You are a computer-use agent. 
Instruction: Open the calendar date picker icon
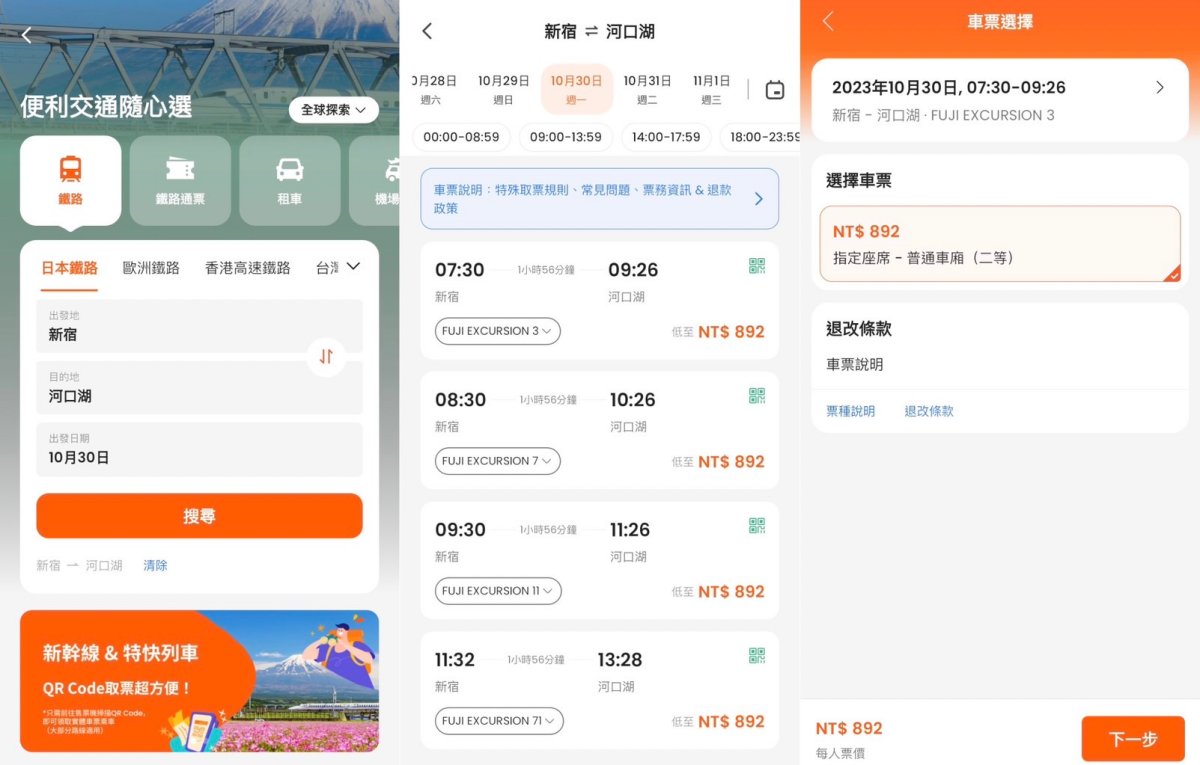[774, 90]
